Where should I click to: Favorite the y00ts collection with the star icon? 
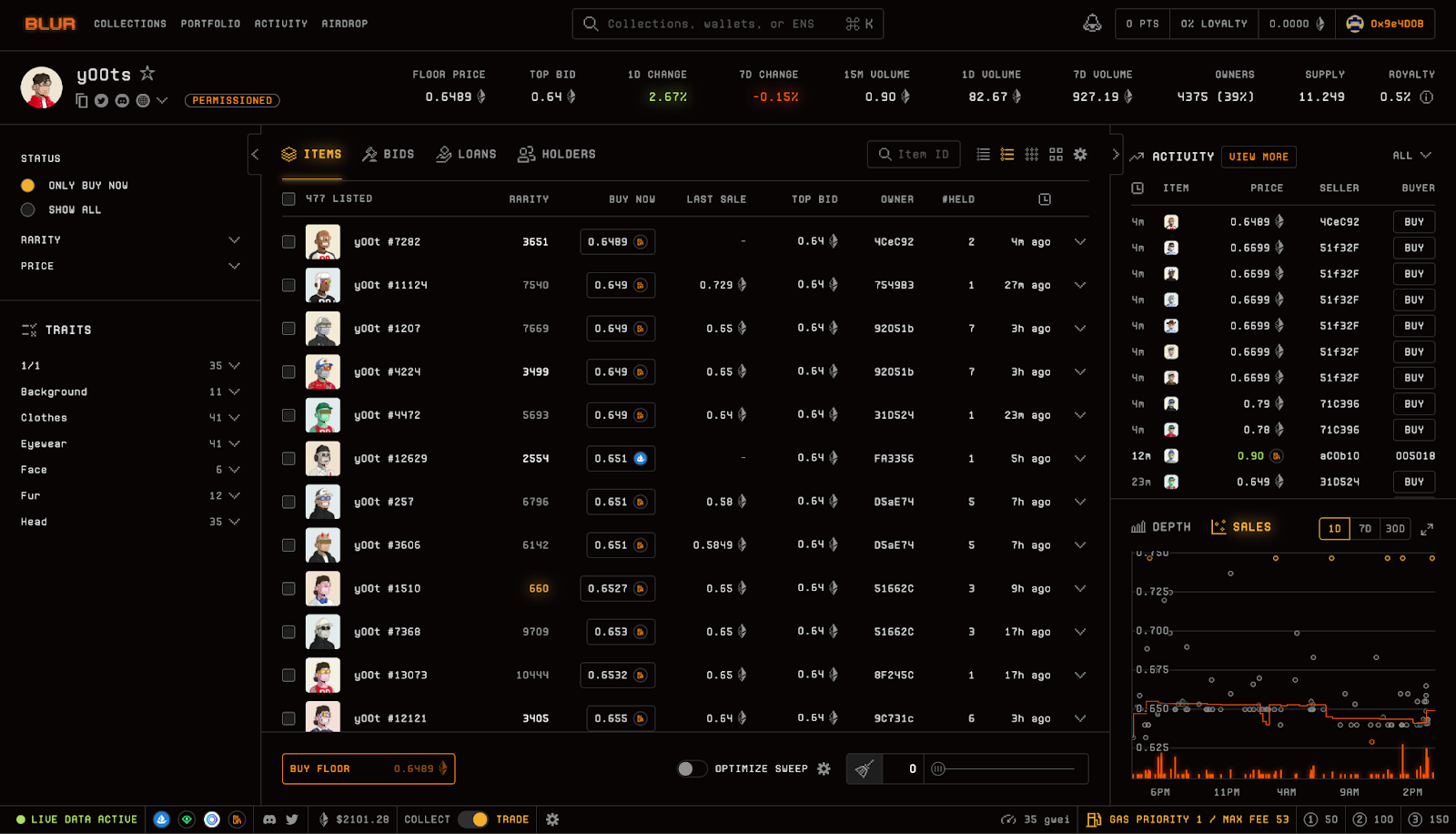tap(147, 73)
